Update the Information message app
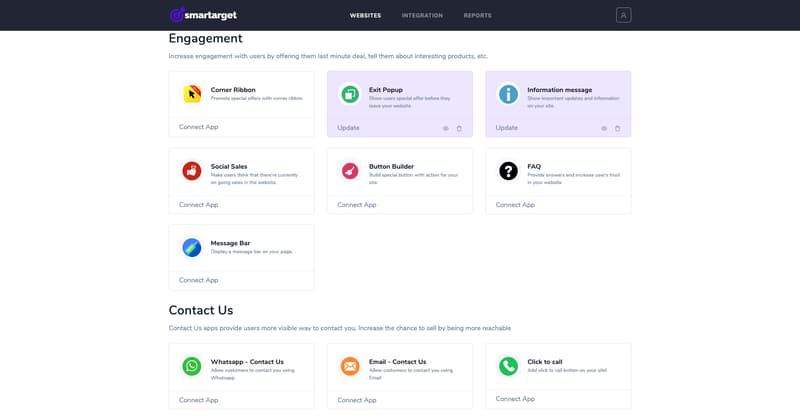 (x=507, y=128)
